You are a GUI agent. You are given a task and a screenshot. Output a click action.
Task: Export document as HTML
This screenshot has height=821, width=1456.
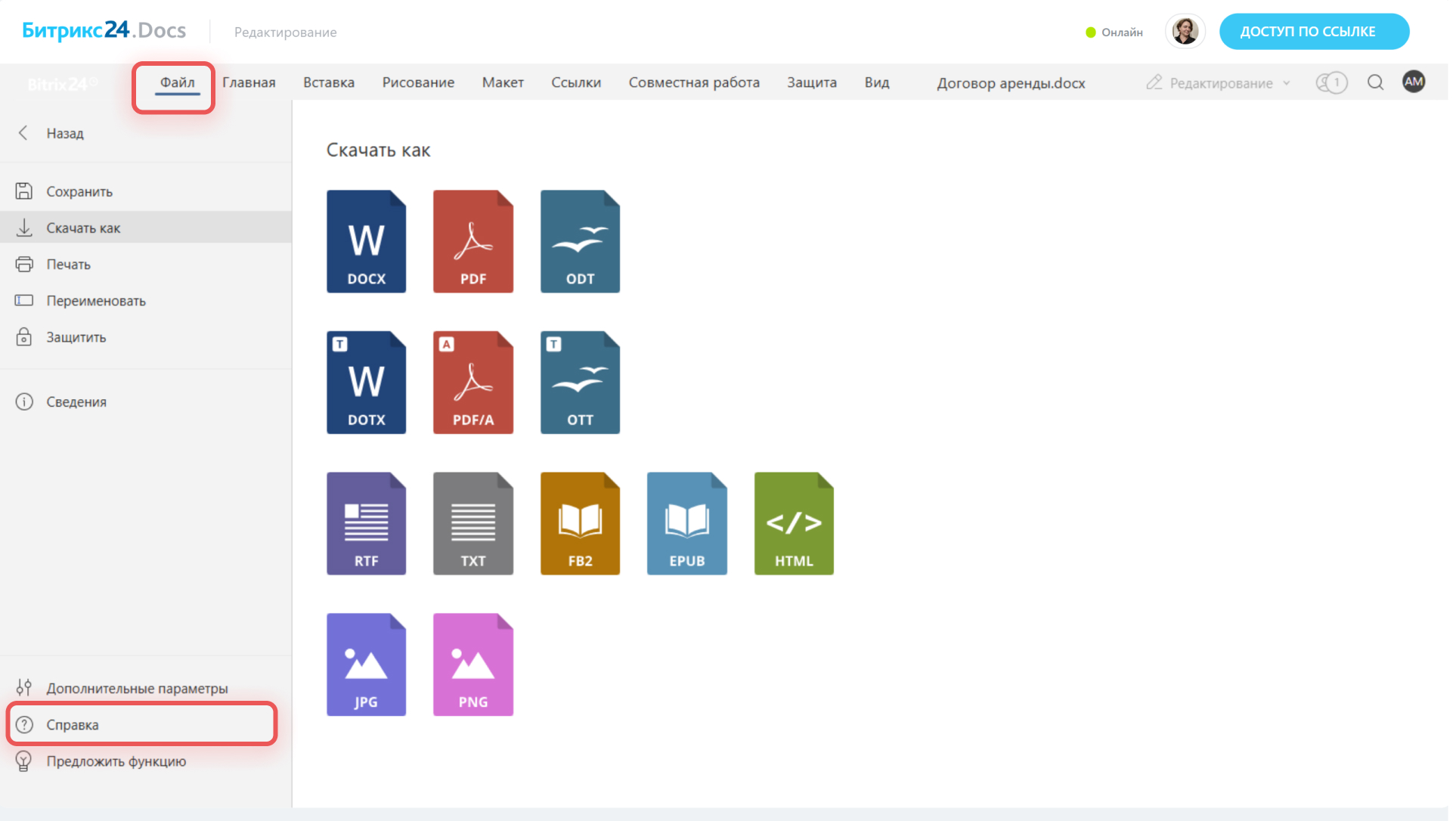click(793, 523)
